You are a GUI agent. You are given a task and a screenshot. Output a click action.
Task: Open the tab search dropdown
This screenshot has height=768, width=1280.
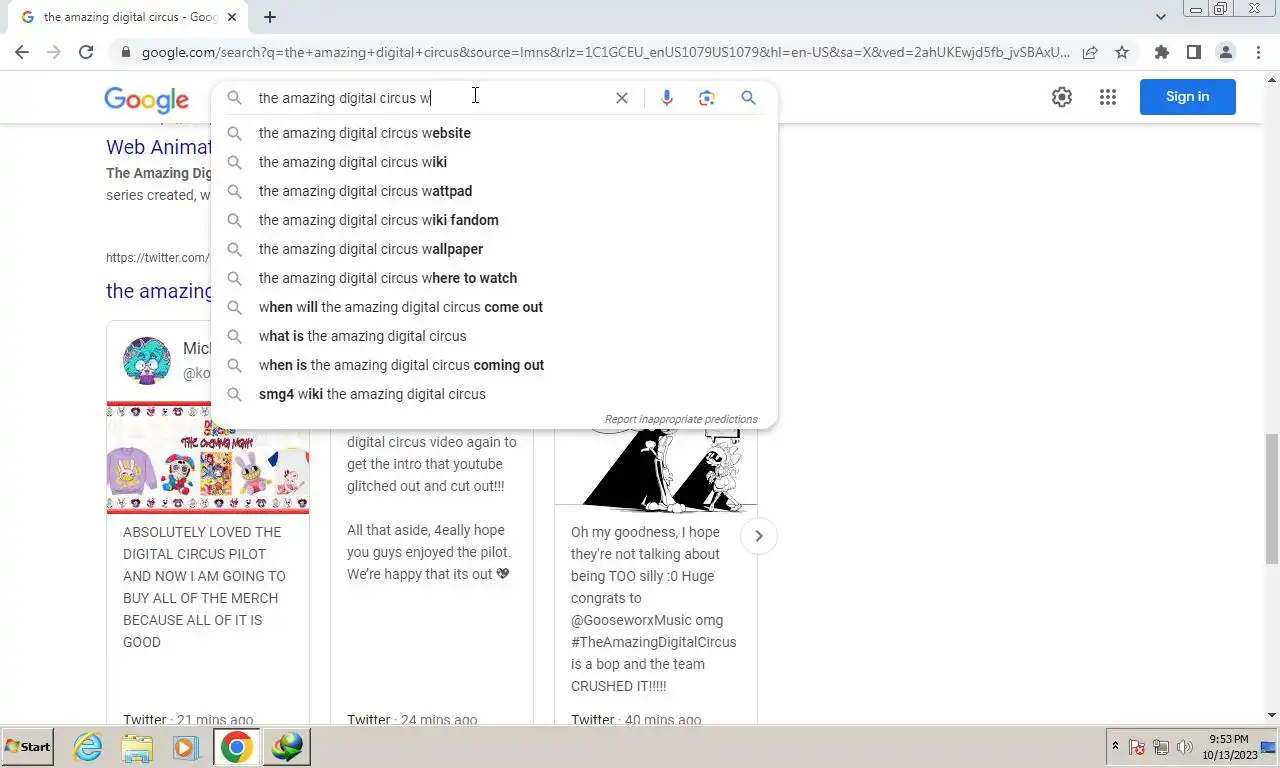pyautogui.click(x=1161, y=17)
